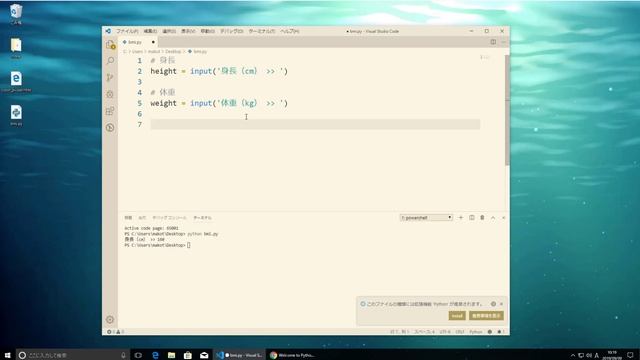Image resolution: width=640 pixels, height=360 pixels.
Task: Click the terminal prompt line
Action: tap(157, 245)
